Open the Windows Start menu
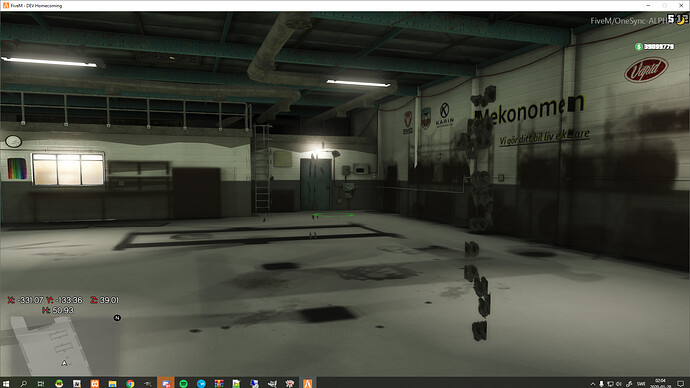The height and width of the screenshot is (388, 690). [x=6, y=384]
